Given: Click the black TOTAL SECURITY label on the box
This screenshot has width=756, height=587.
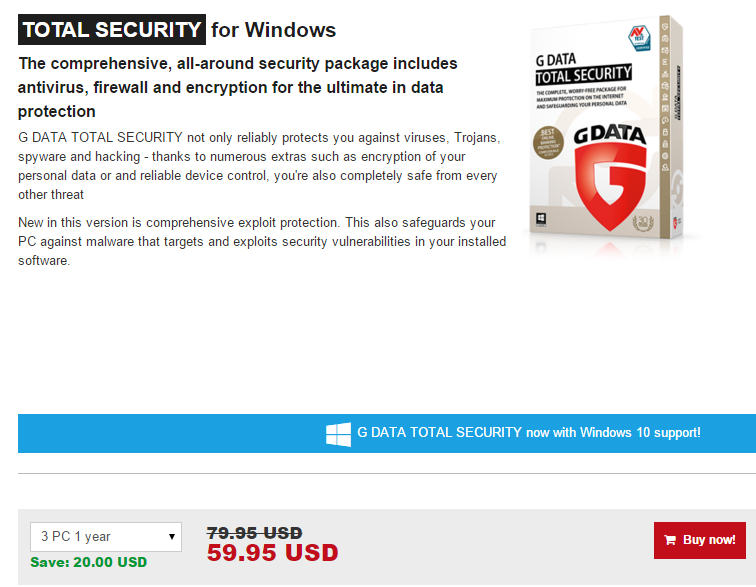Looking at the screenshot, I should coord(584,75).
